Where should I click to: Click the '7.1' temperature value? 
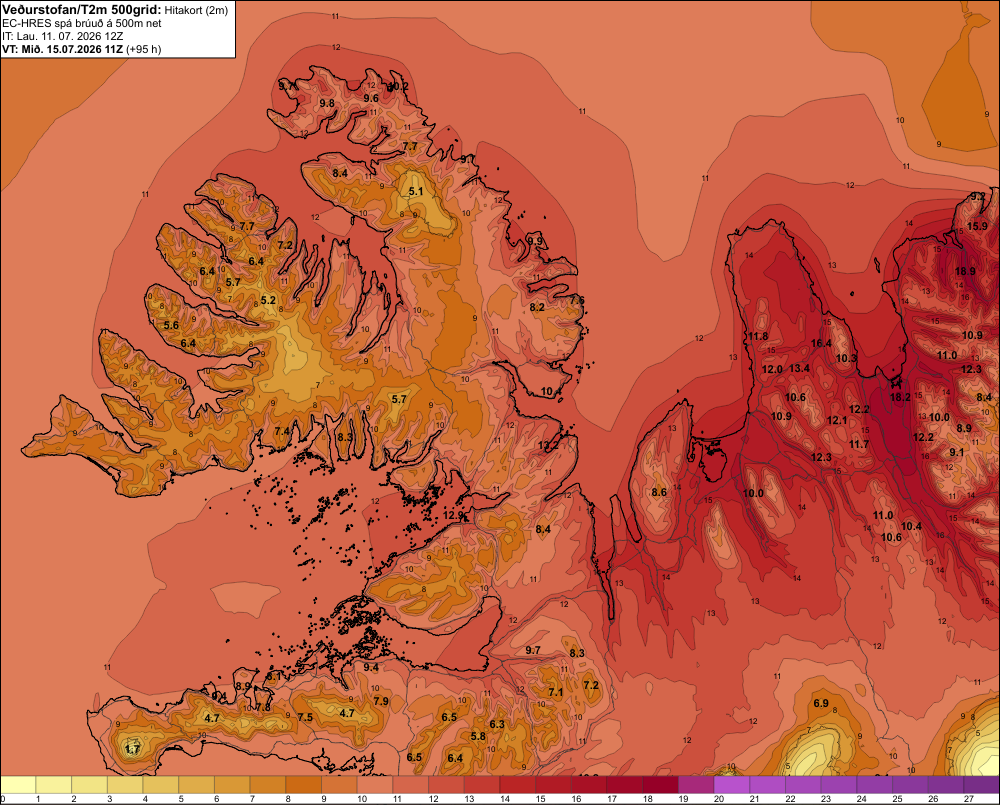[555, 691]
